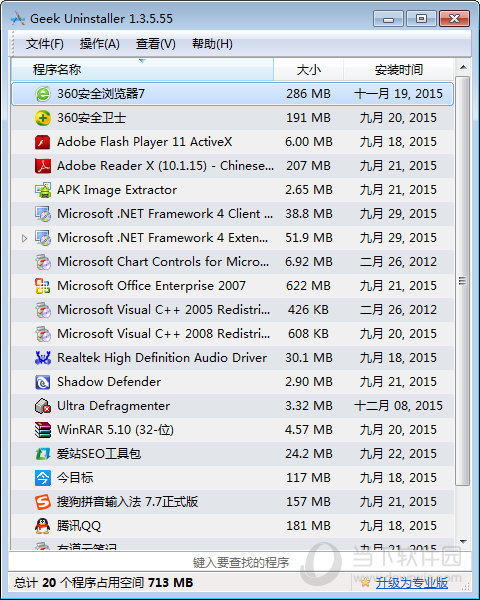The image size is (480, 600).
Task: Click the 24.2 MB size value
Action: (x=309, y=454)
